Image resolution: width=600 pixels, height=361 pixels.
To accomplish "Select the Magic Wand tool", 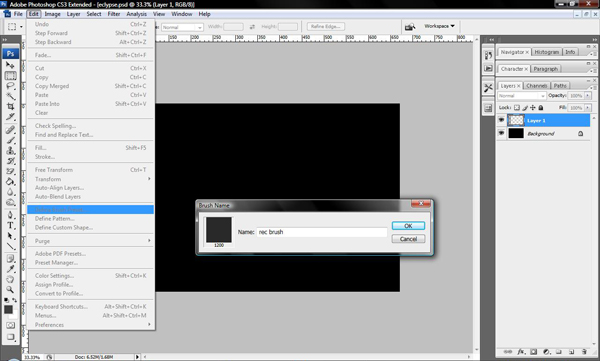I will point(10,96).
